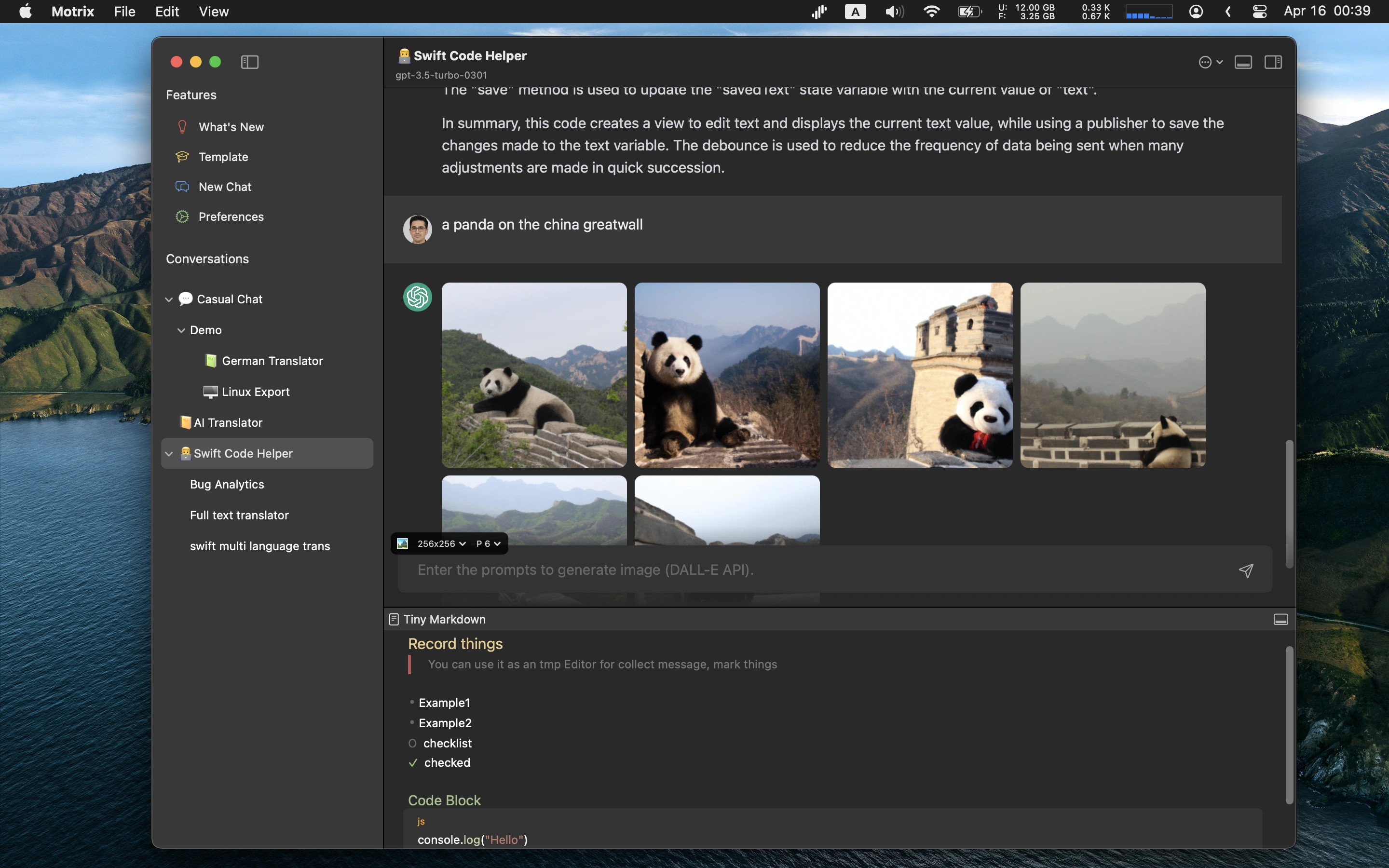Screen dimensions: 1389x868
Task: Toggle the bottom panel icon in header
Action: point(1243,62)
